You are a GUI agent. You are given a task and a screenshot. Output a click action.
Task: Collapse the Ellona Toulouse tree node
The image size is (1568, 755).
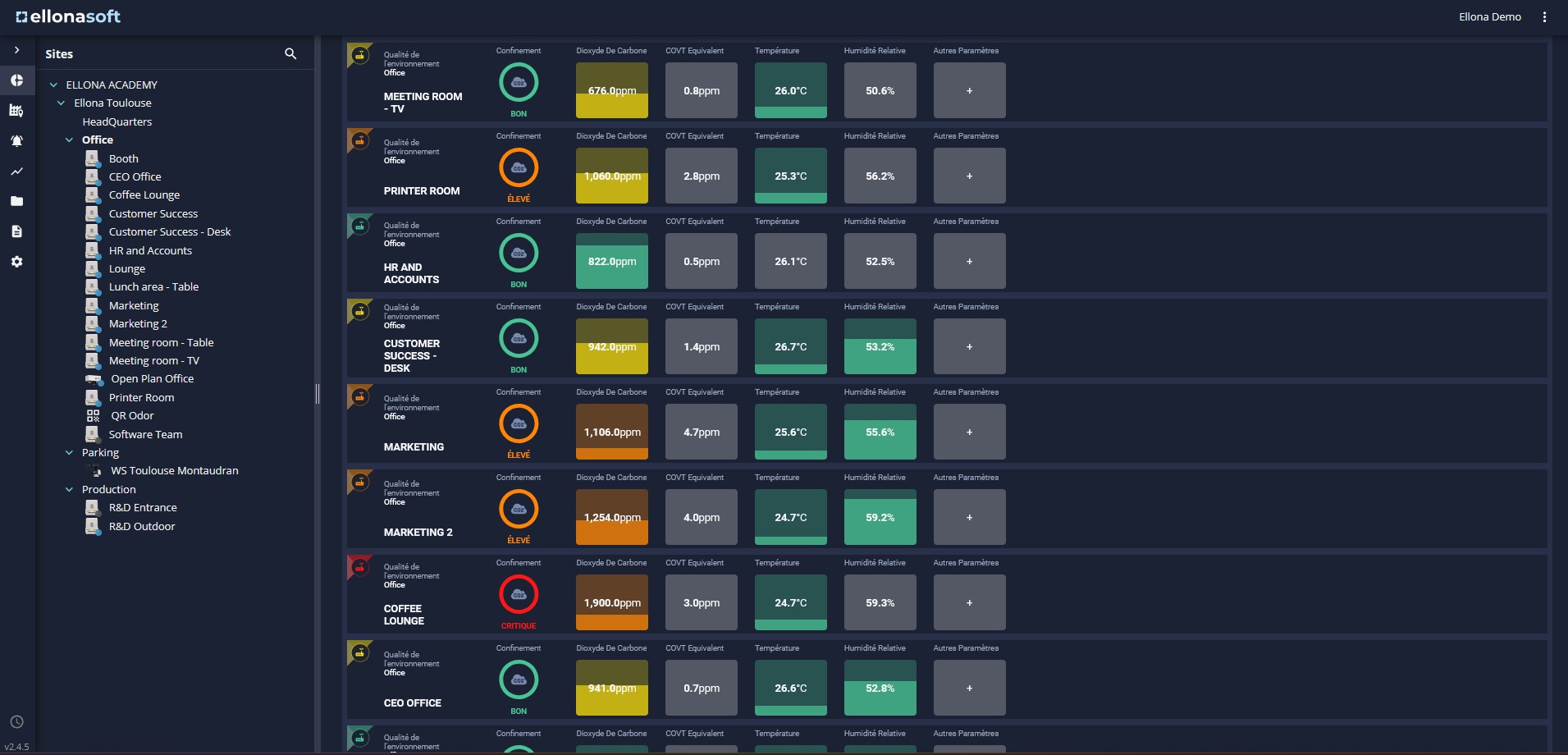point(61,103)
